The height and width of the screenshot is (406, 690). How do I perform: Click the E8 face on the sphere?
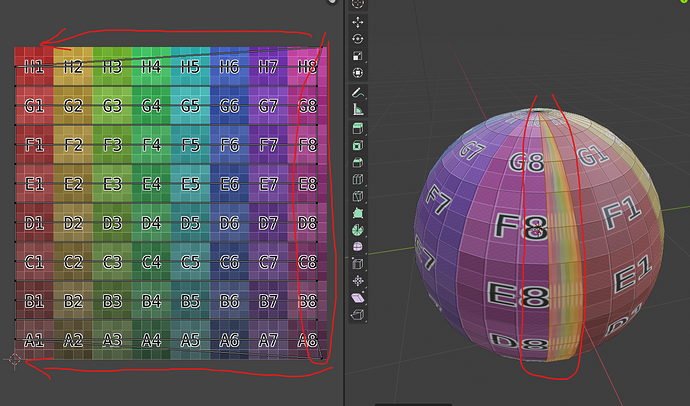[x=518, y=295]
